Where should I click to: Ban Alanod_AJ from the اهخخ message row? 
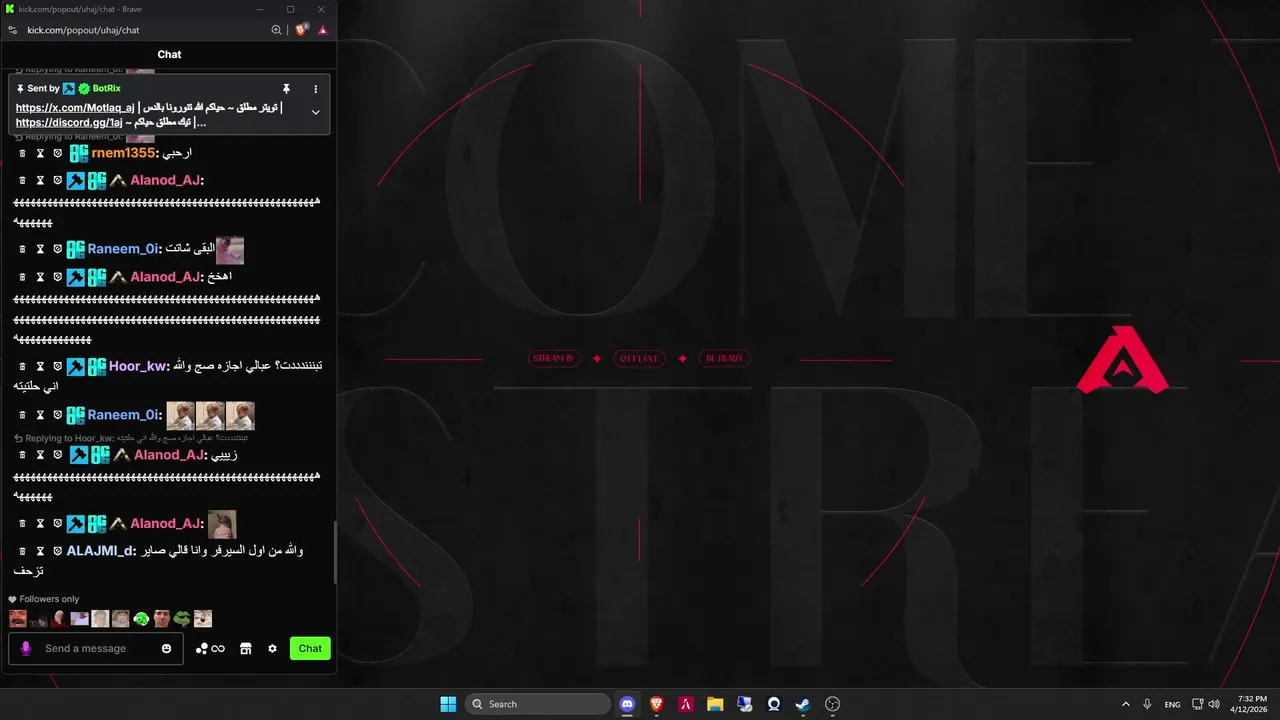point(57,277)
